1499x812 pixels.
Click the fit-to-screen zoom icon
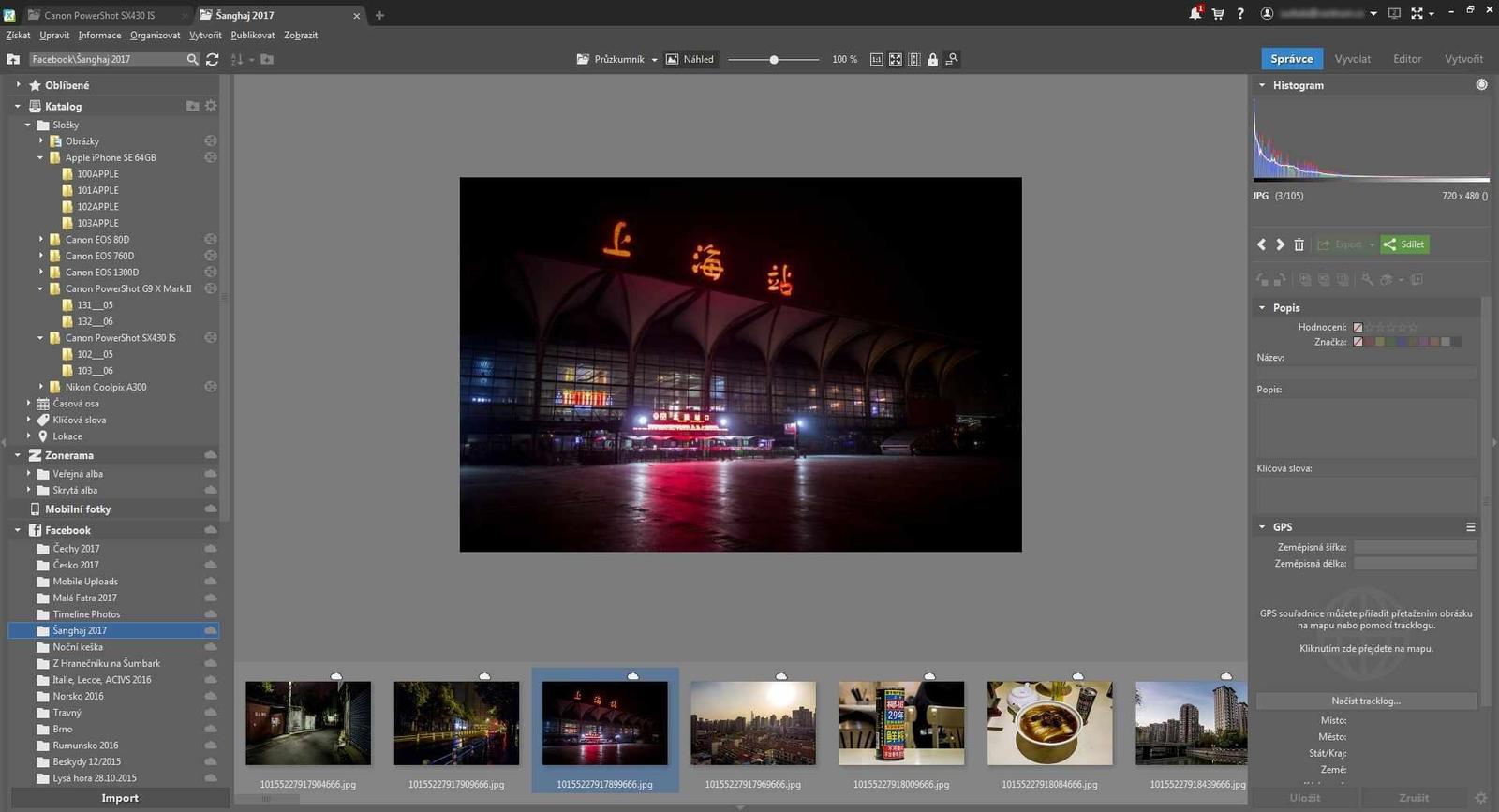pyautogui.click(x=896, y=59)
